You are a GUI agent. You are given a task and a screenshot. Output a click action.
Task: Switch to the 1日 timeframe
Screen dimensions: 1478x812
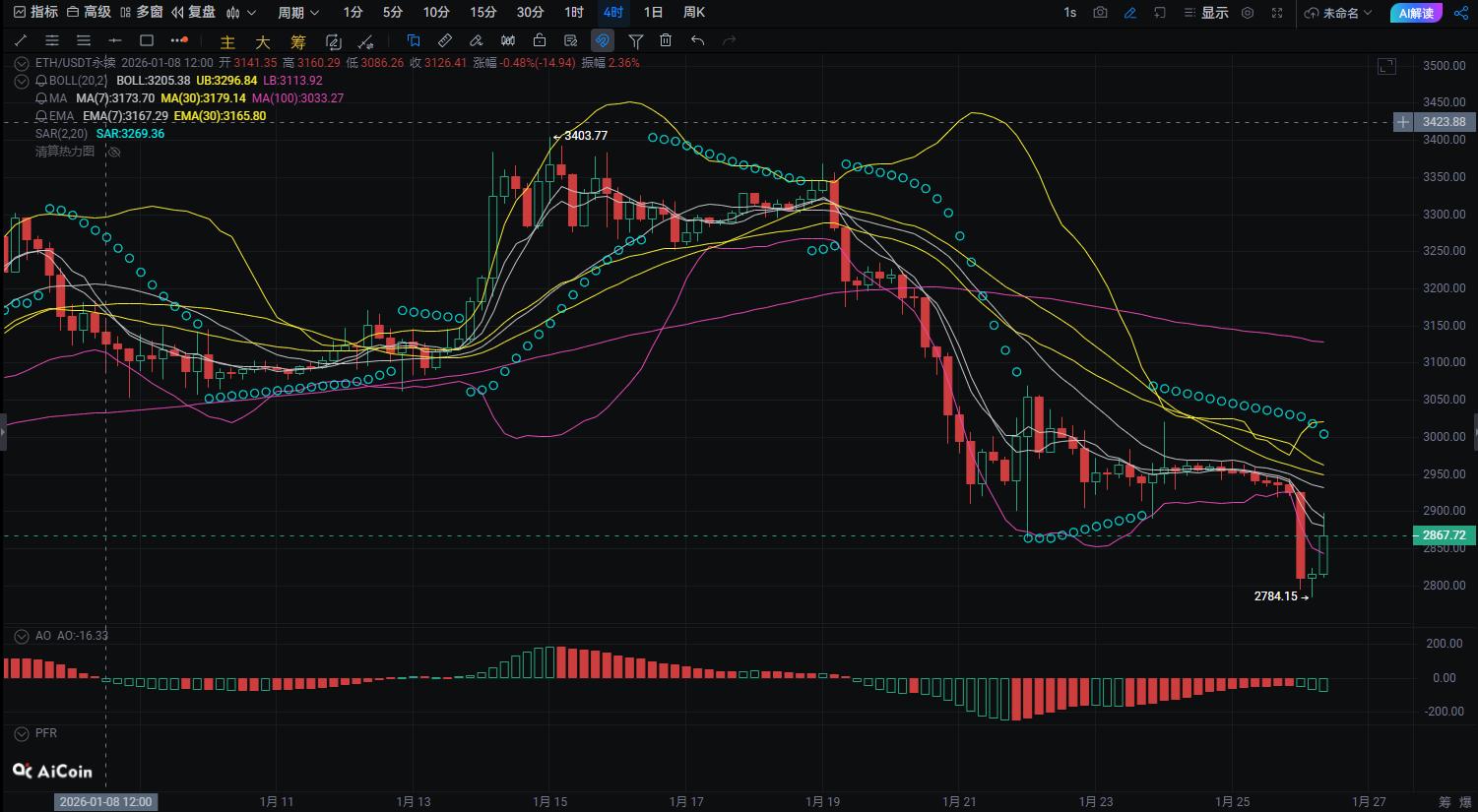tap(653, 13)
